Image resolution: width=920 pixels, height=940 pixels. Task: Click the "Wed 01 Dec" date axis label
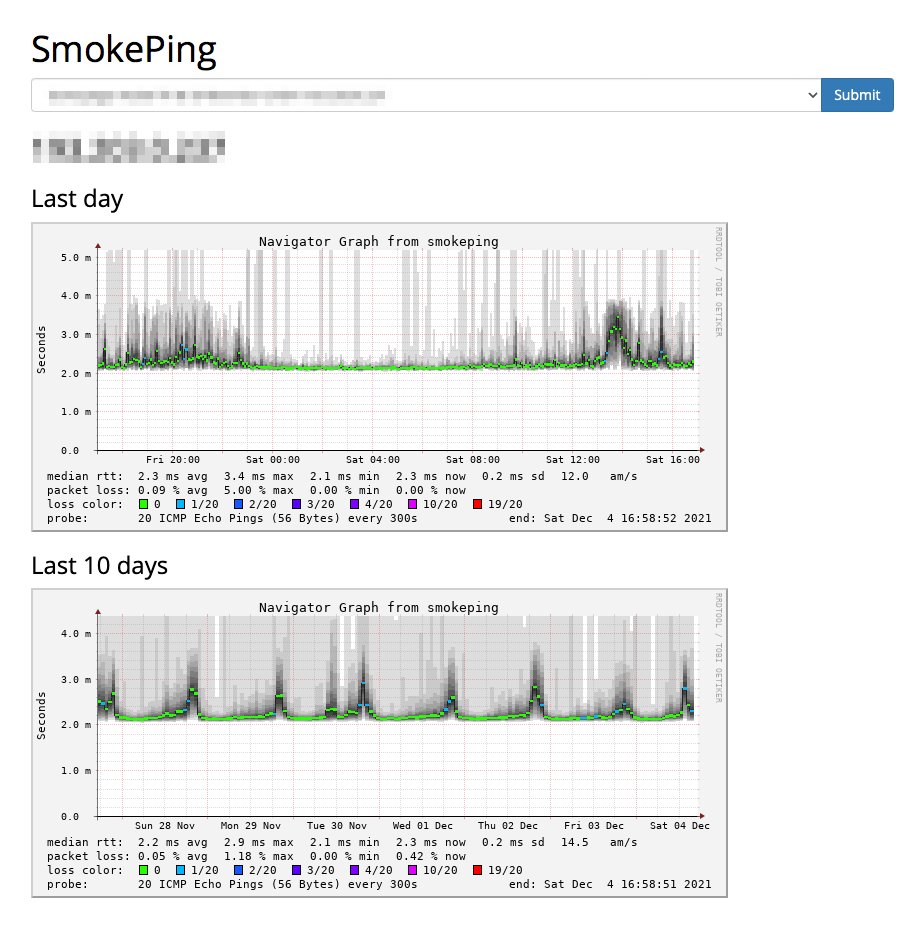point(423,825)
